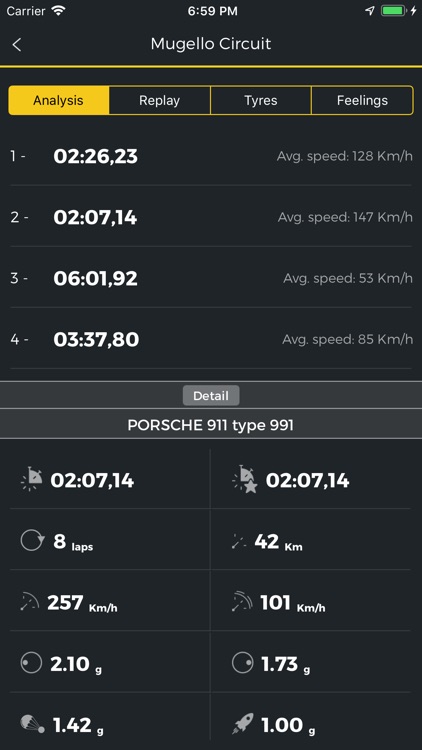Viewport: 422px width, 750px height.
Task: Tap the speed icon beside 101 Km/h
Action: tap(242, 602)
